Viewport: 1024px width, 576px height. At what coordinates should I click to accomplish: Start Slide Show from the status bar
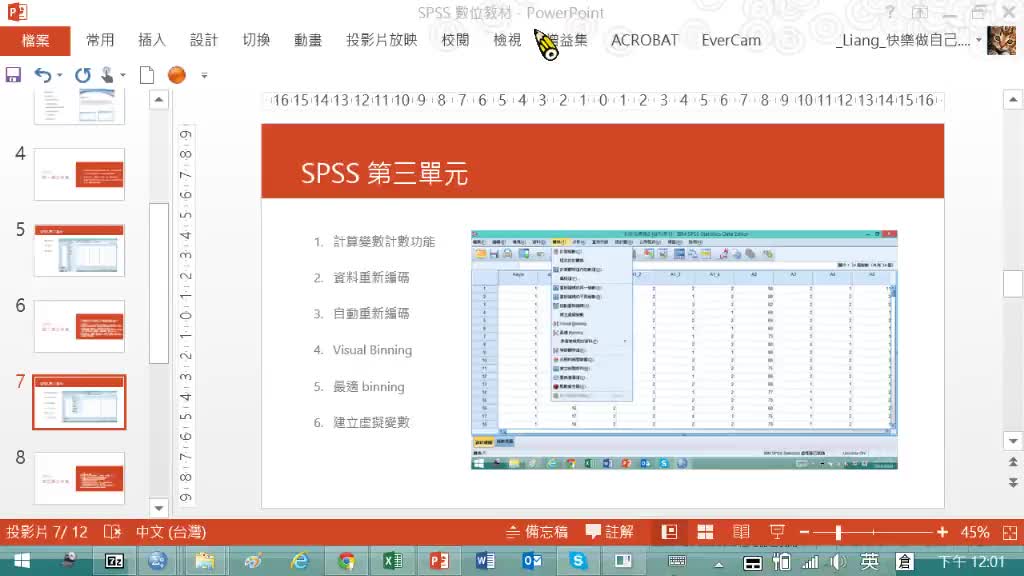pyautogui.click(x=776, y=532)
